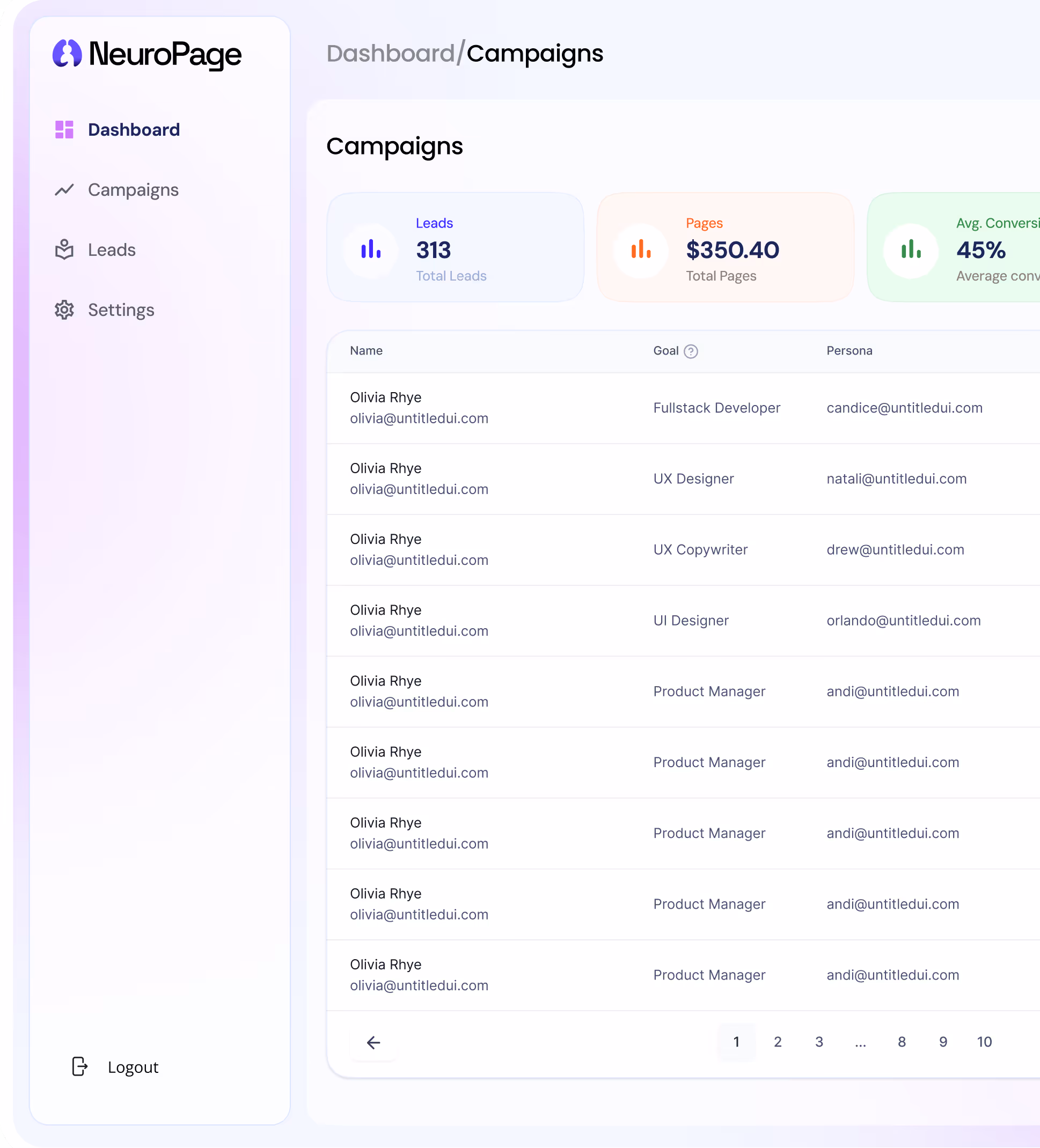Click the Goal column help question icon

(x=691, y=351)
